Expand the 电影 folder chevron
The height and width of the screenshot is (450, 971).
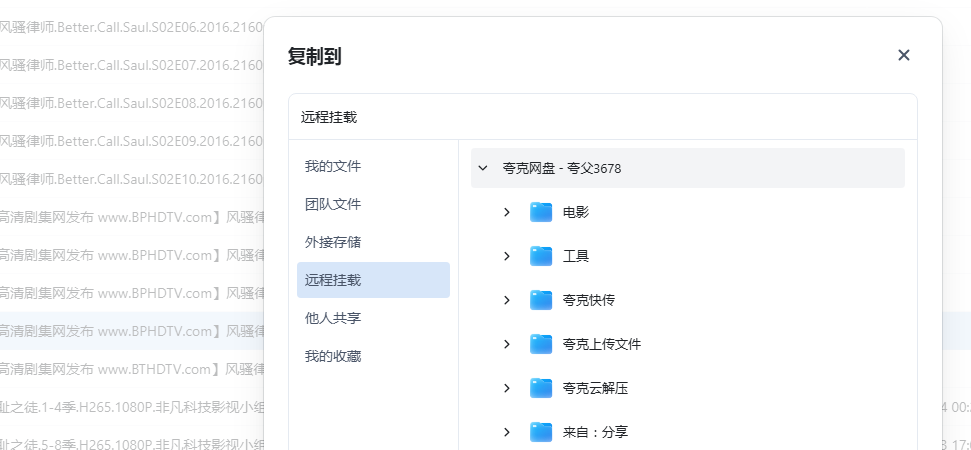[x=507, y=212]
